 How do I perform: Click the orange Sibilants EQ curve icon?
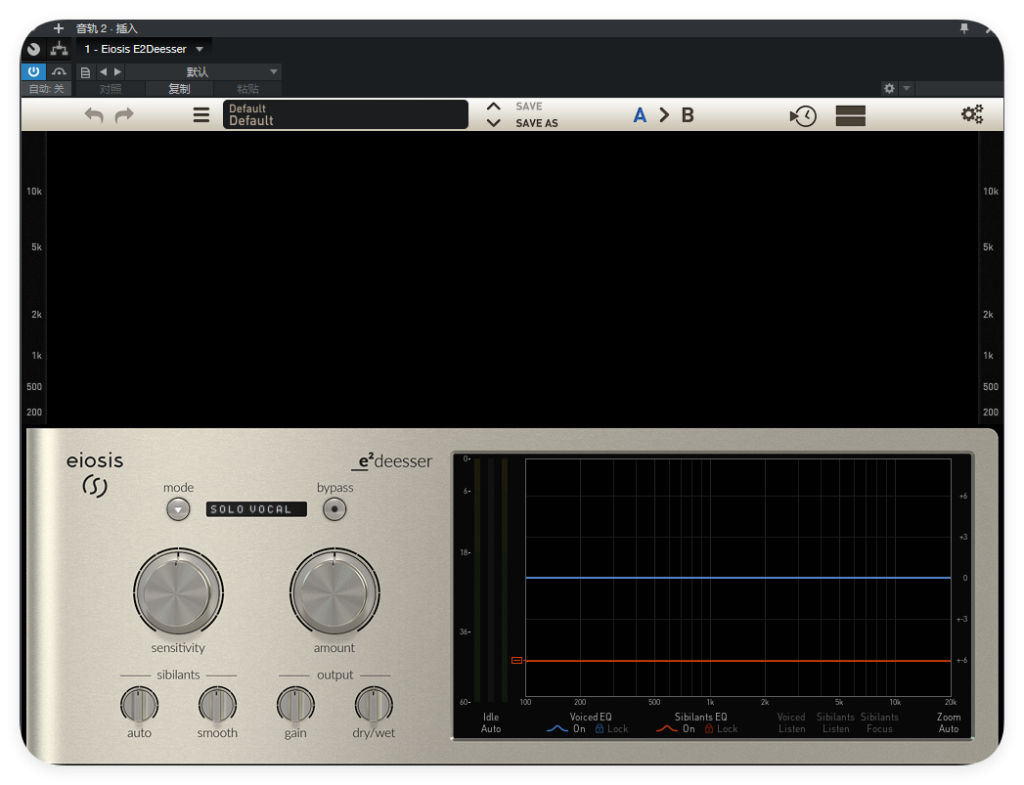point(667,729)
